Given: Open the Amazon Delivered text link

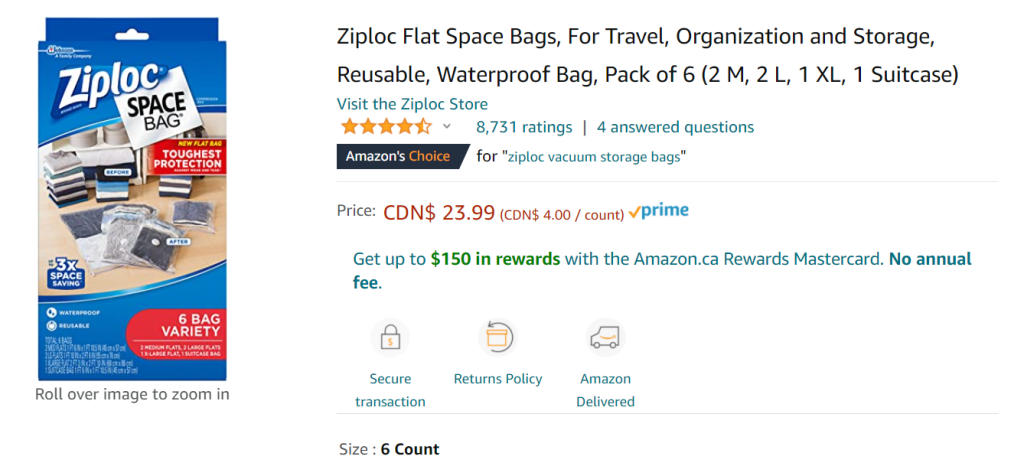Looking at the screenshot, I should 605,390.
